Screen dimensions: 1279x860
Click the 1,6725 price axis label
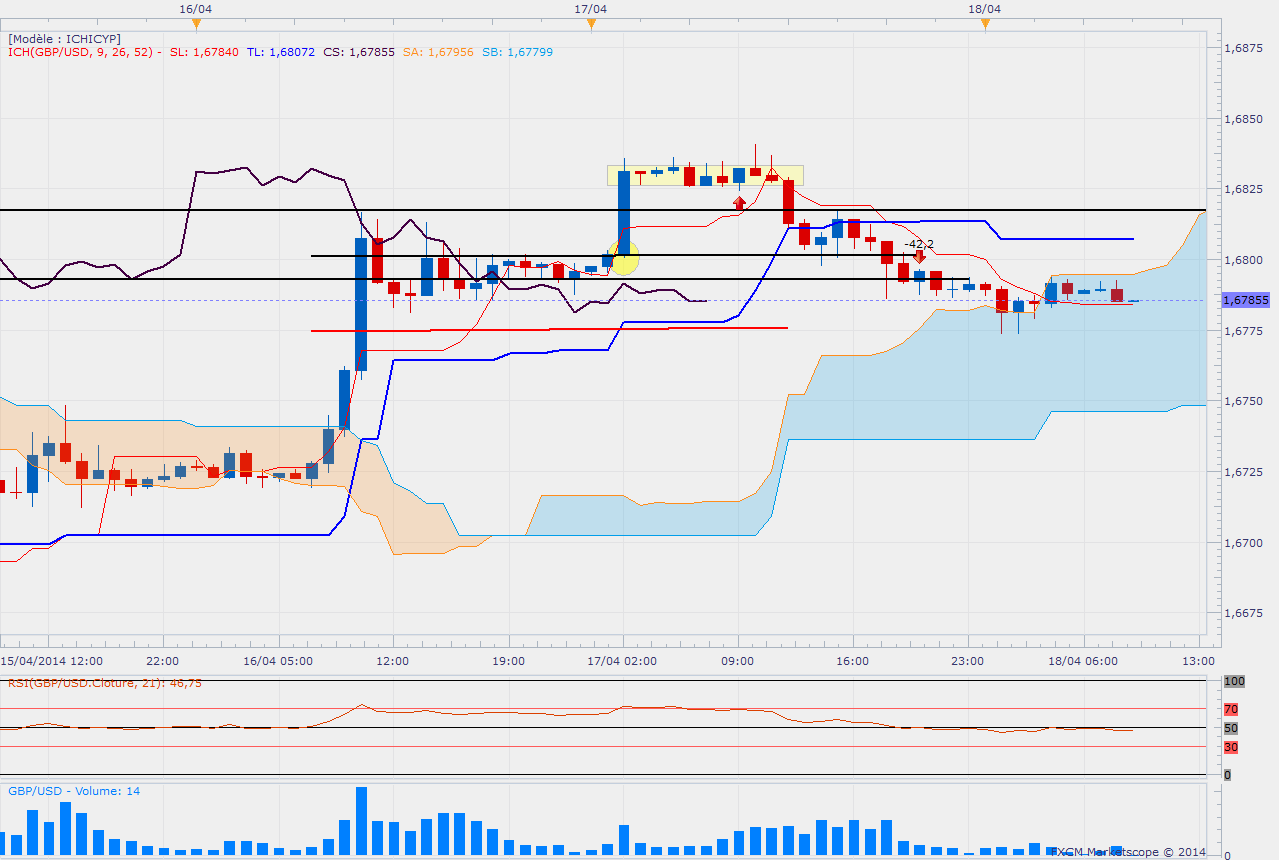point(1243,472)
